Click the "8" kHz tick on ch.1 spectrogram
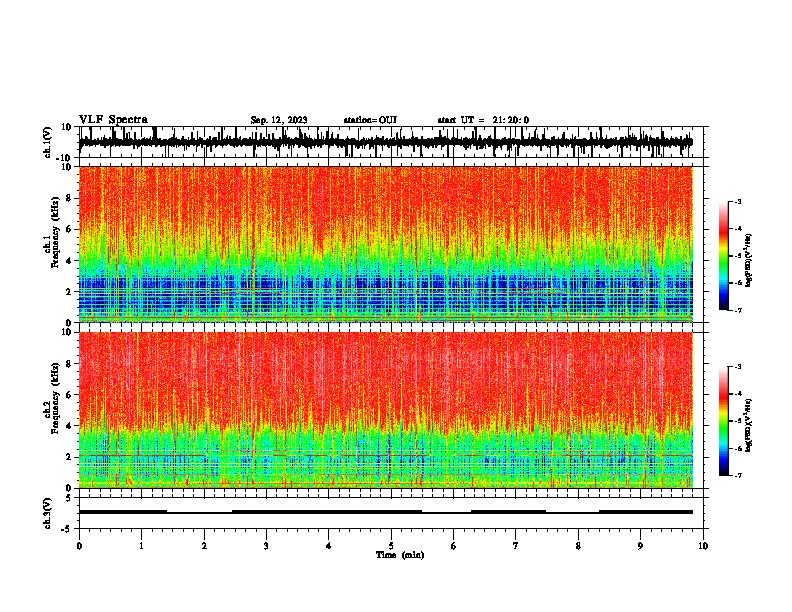 (x=69, y=198)
